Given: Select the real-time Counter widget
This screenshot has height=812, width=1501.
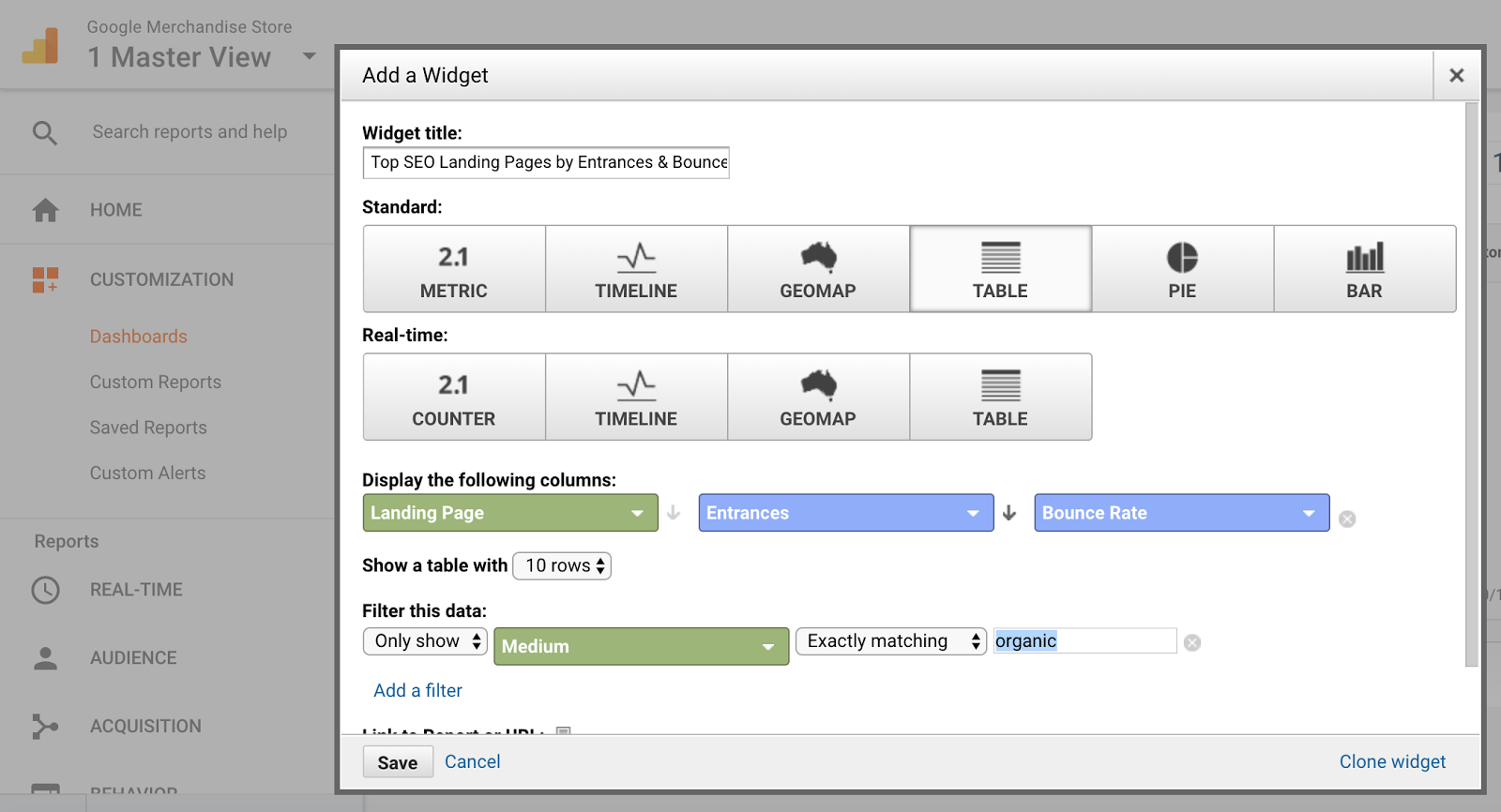Looking at the screenshot, I should [454, 397].
